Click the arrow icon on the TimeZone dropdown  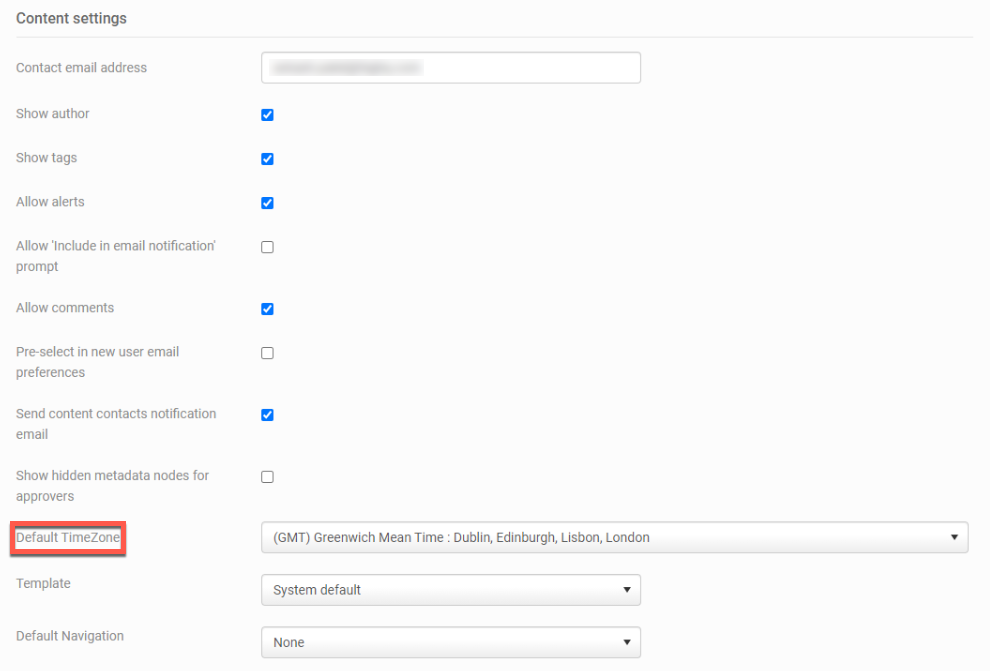tap(954, 538)
